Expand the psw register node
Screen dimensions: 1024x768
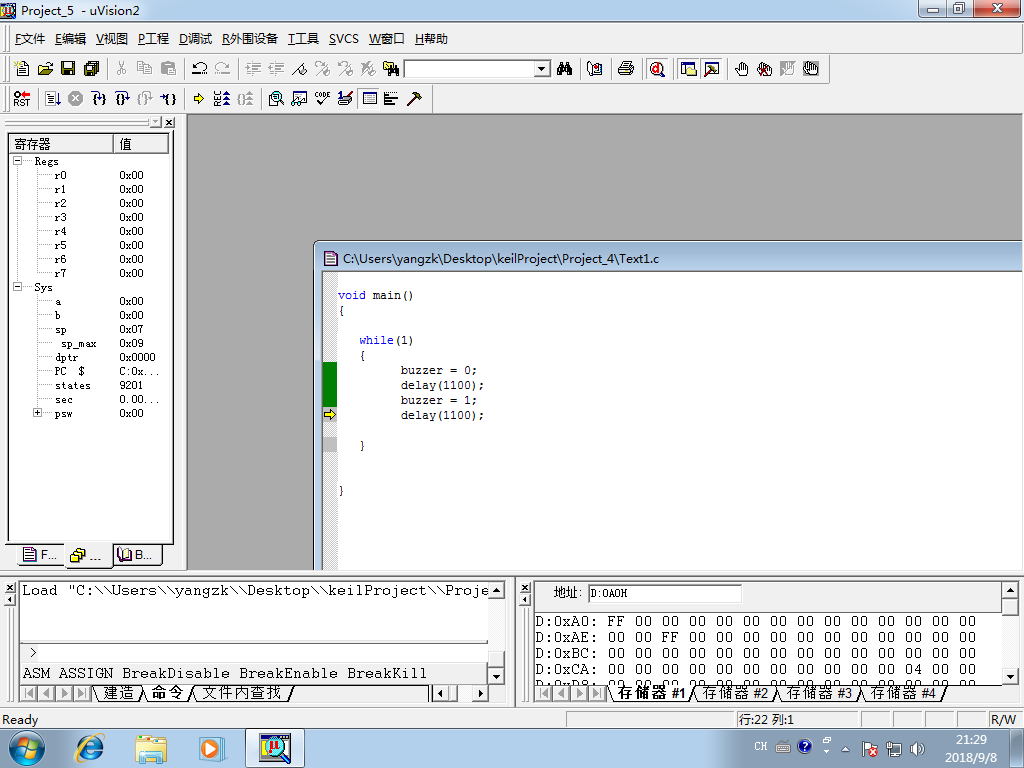37,413
